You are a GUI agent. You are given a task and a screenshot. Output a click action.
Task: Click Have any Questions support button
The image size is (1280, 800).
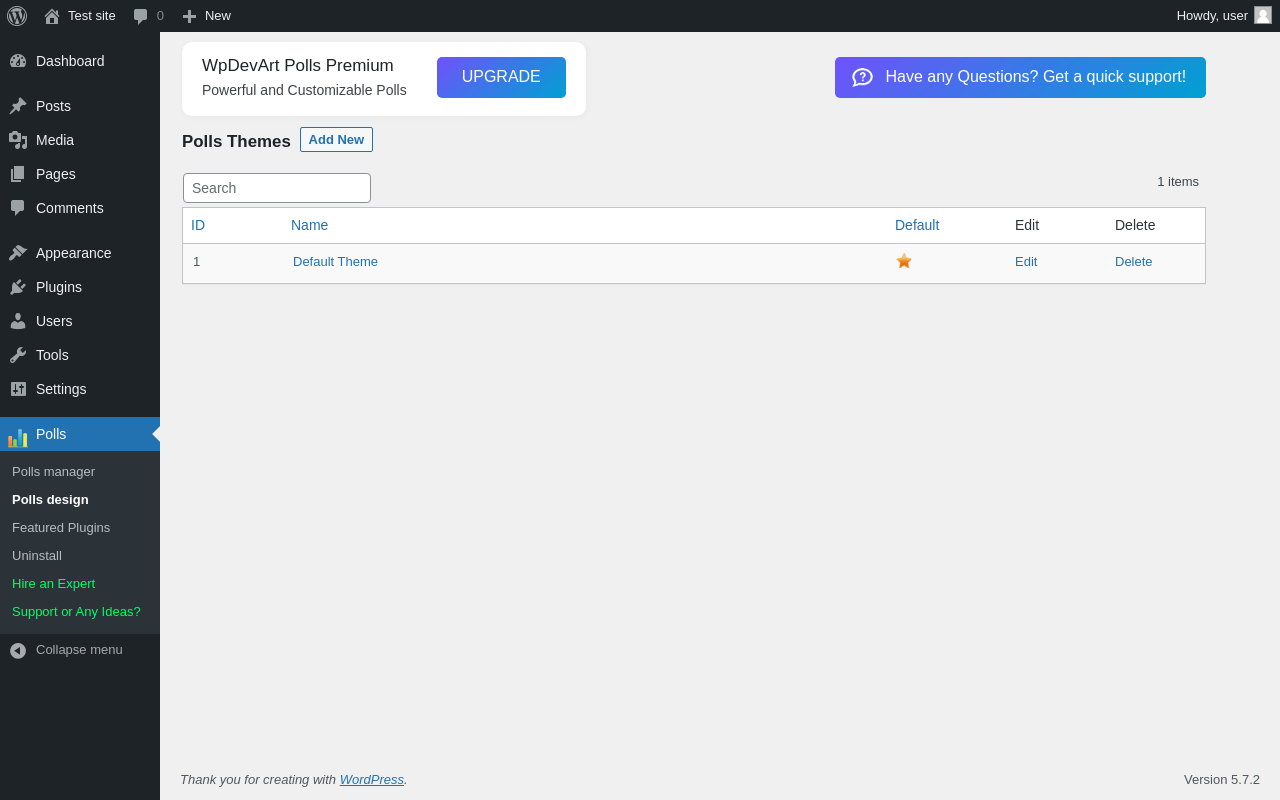click(1020, 77)
